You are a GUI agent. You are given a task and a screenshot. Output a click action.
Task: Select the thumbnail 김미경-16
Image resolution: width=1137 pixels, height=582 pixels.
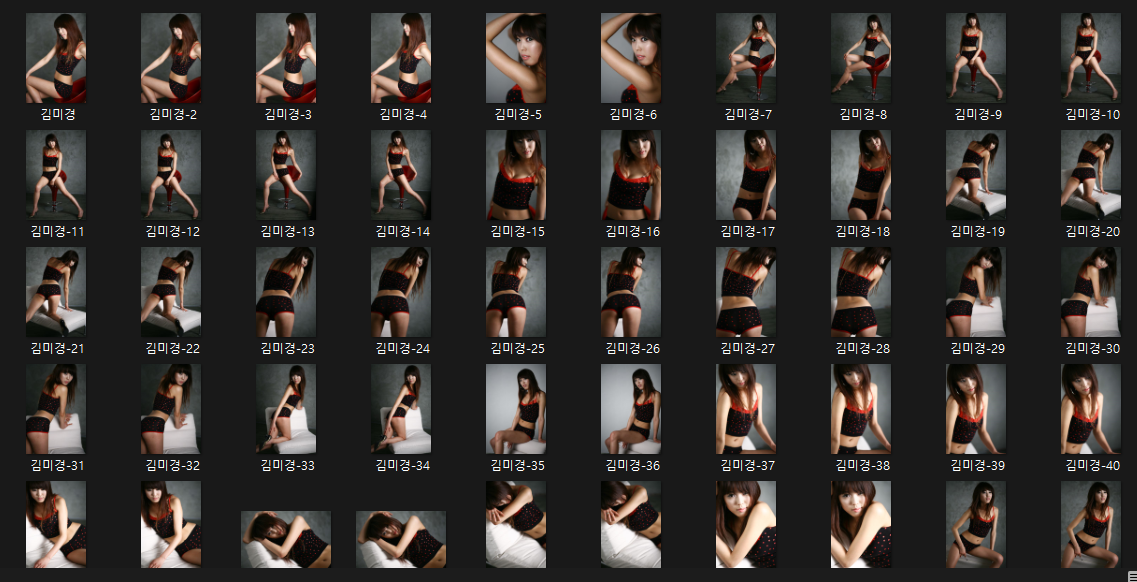[632, 173]
